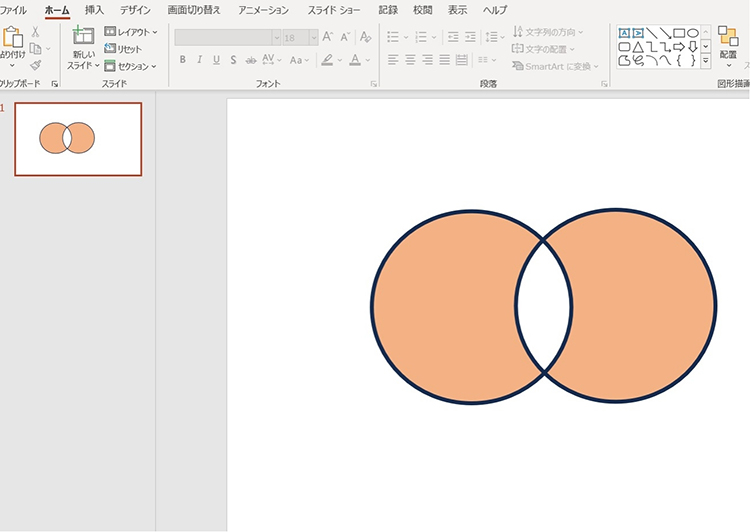
Task: Click the Cut scissors icon
Action: (36, 31)
